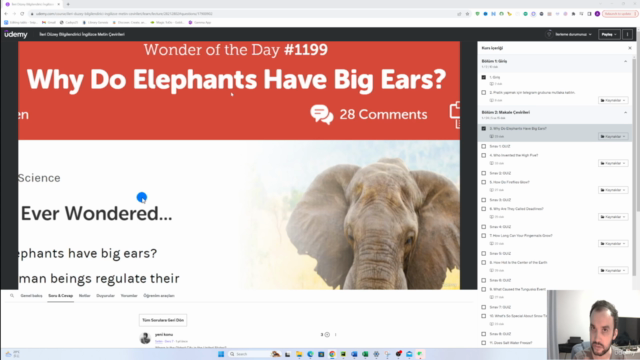Click the weather widget on the taskbar
Viewport: 640px width, 360px height.
tap(11, 354)
